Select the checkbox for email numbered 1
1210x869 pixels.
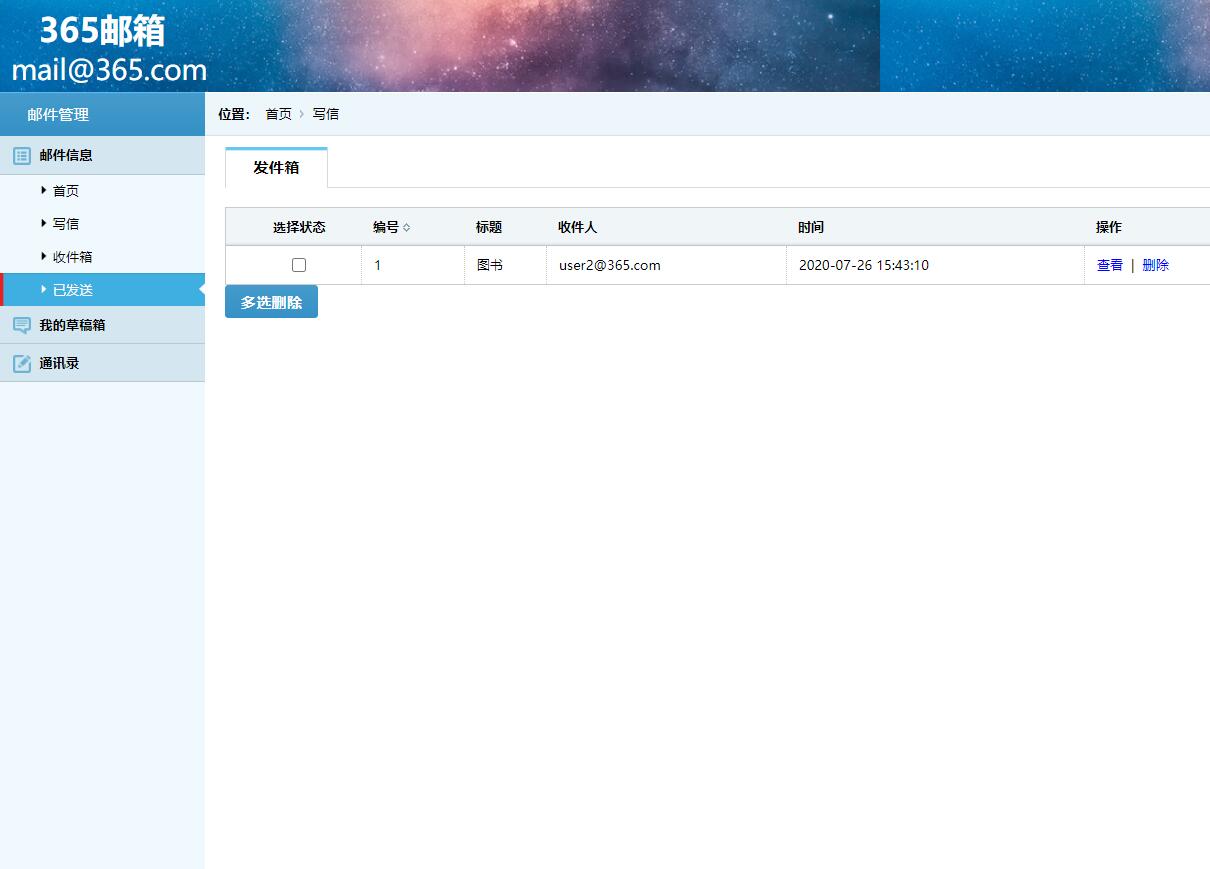tap(298, 265)
